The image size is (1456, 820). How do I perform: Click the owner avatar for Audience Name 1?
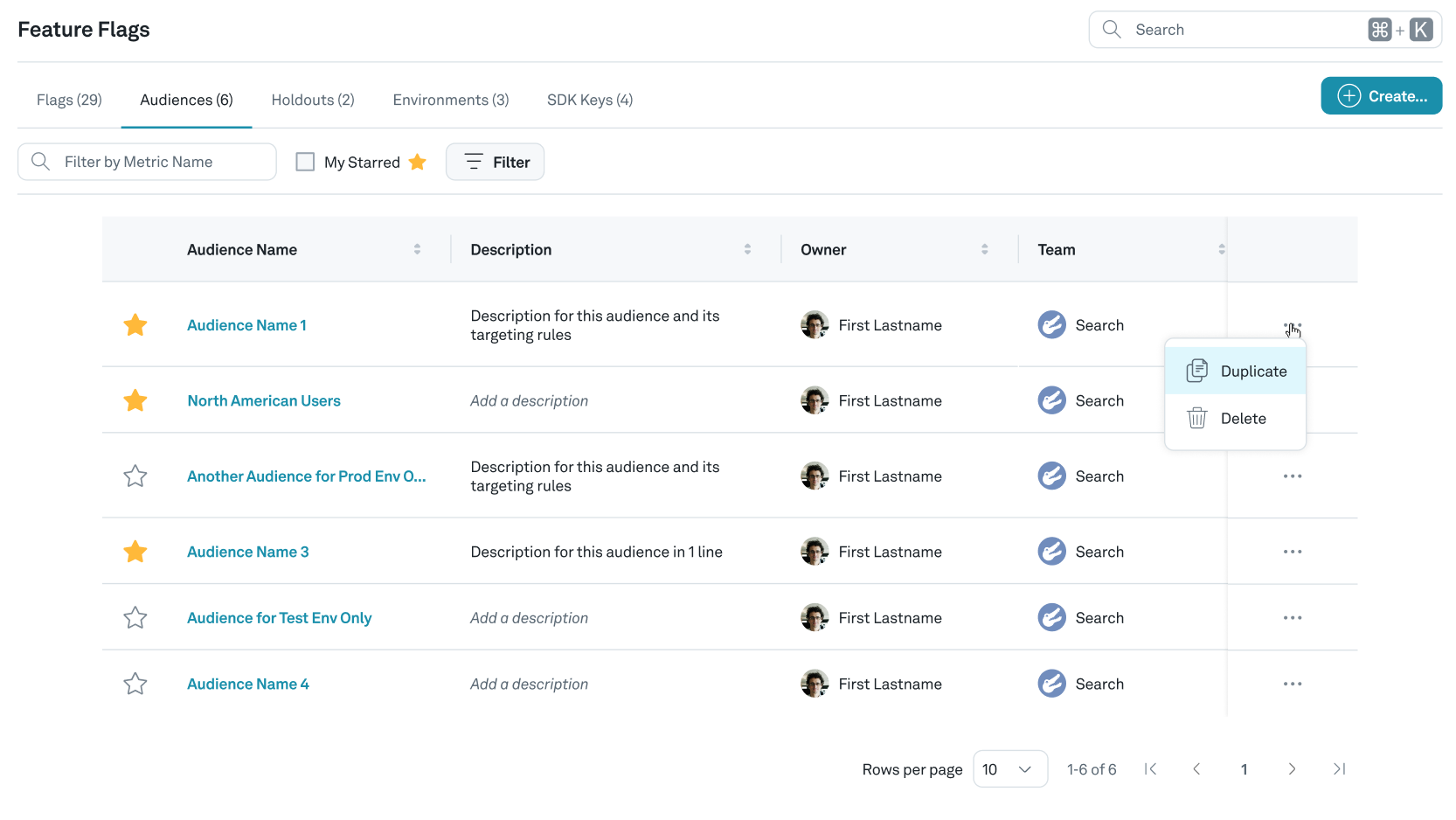tap(814, 324)
